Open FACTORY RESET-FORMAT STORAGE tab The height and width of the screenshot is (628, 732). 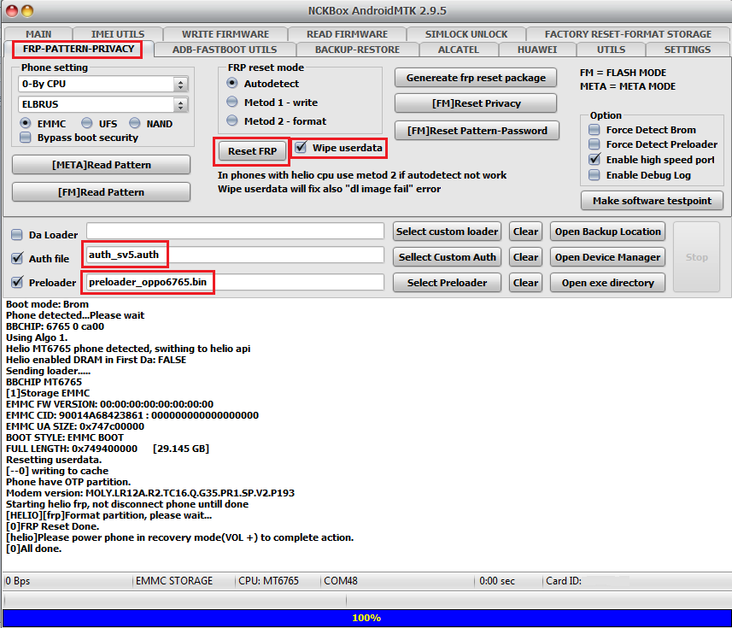(628, 34)
